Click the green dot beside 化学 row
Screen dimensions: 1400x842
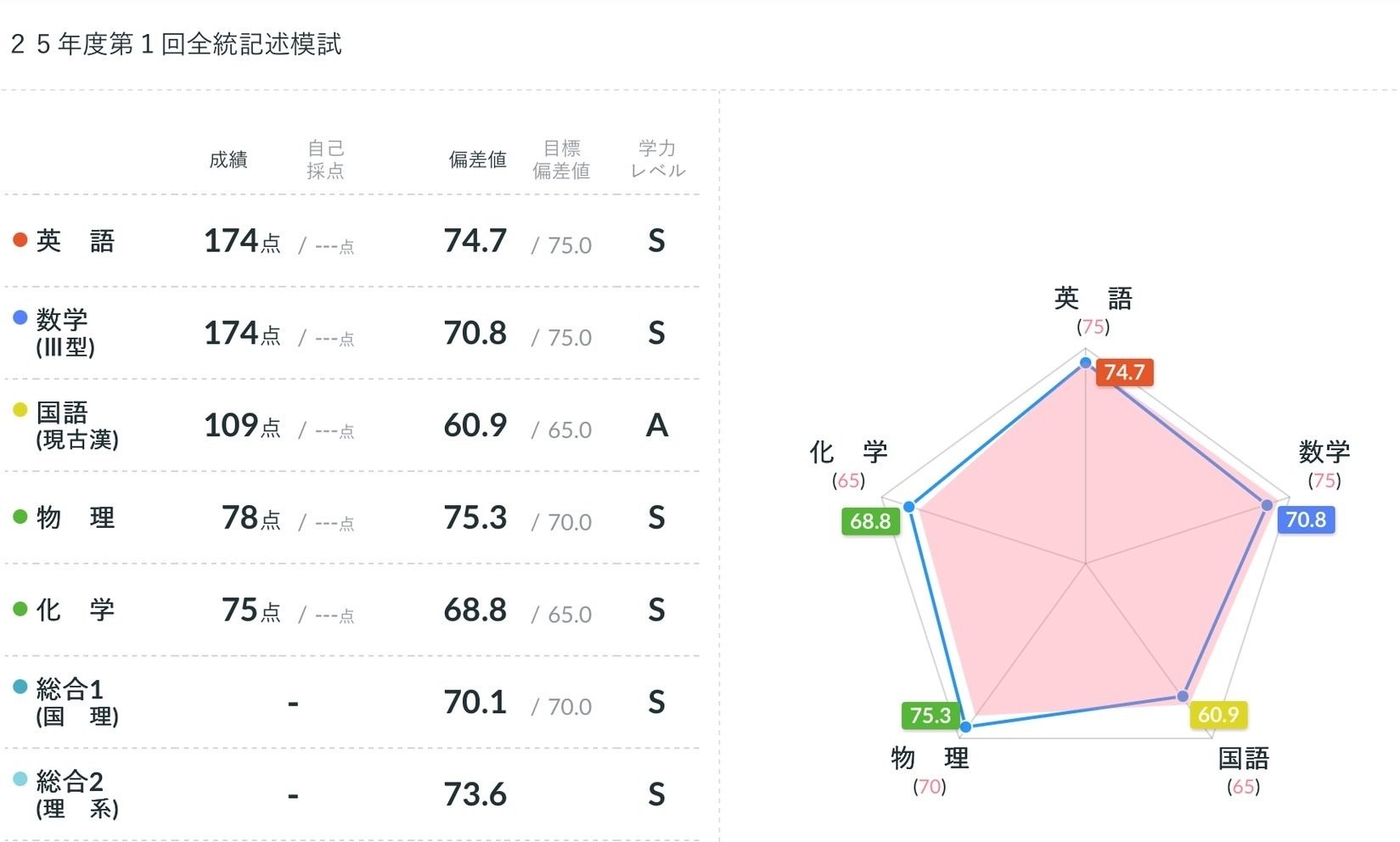coord(20,609)
